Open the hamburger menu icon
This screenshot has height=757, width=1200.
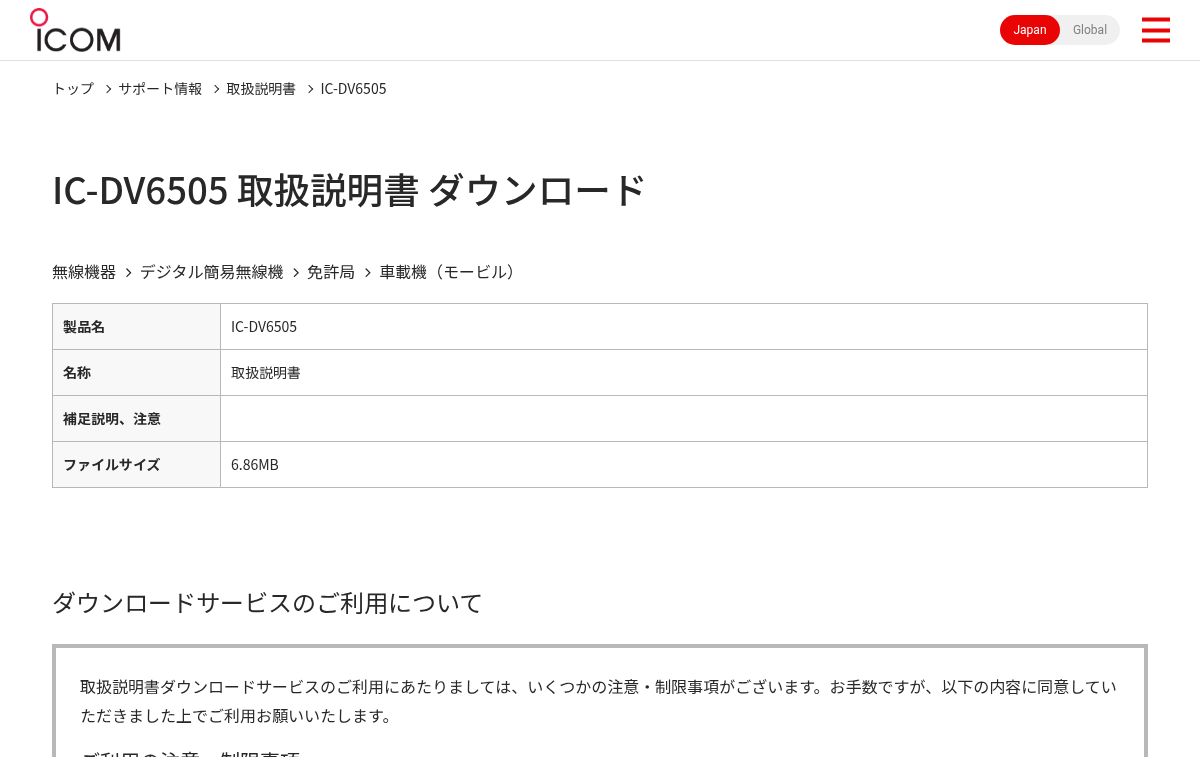tap(1155, 30)
